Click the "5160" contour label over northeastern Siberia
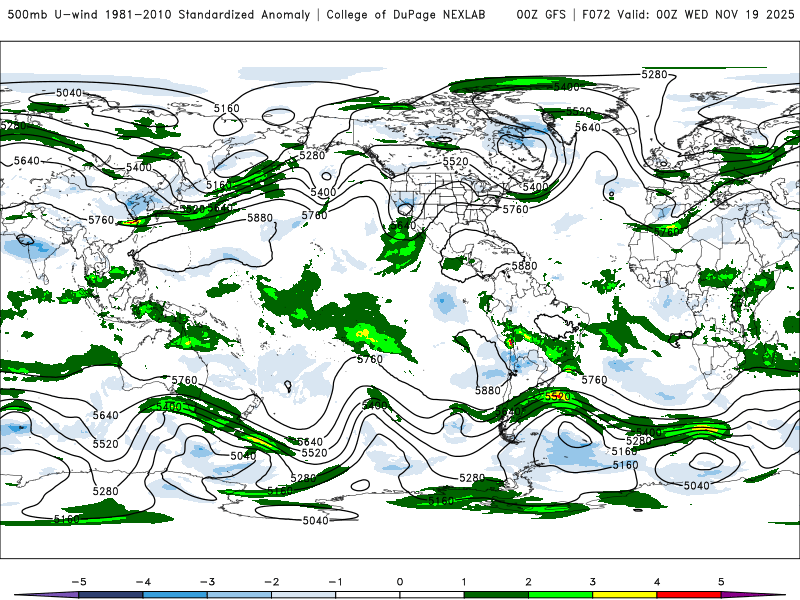The height and width of the screenshot is (600, 800). (227, 108)
